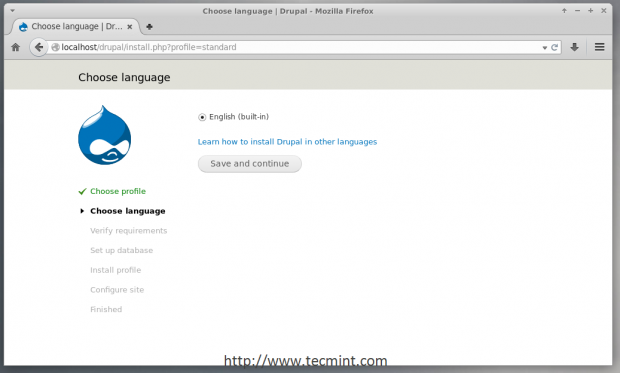
Task: Maximize the Firefox window with plus button
Action: (x=590, y=11)
